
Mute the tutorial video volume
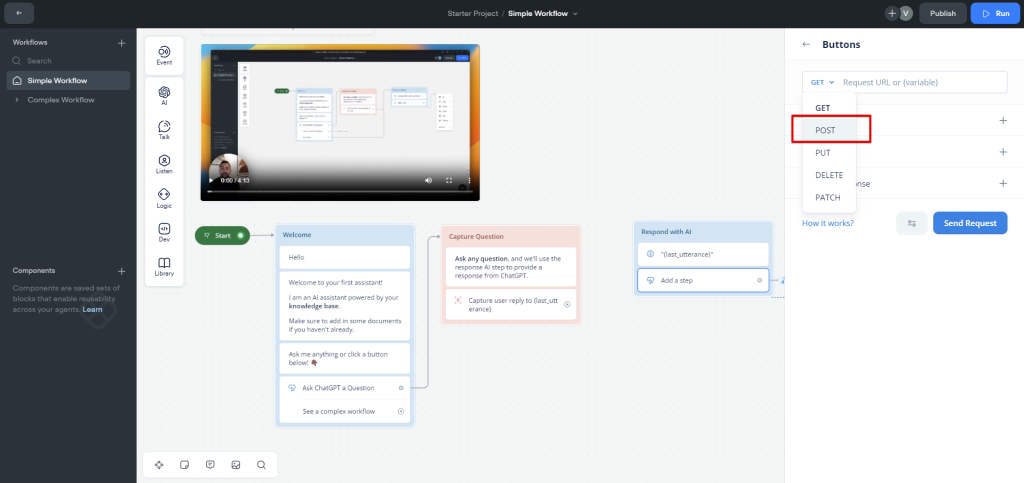pyautogui.click(x=428, y=181)
